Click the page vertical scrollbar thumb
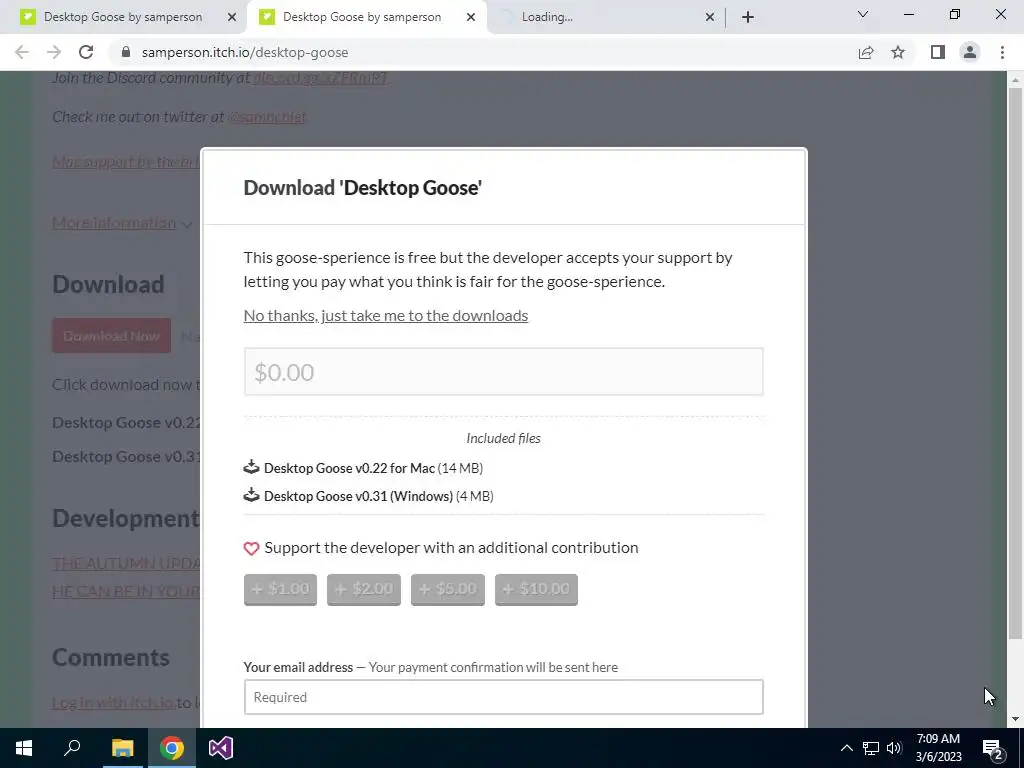The width and height of the screenshot is (1024, 768). tap(1015, 362)
